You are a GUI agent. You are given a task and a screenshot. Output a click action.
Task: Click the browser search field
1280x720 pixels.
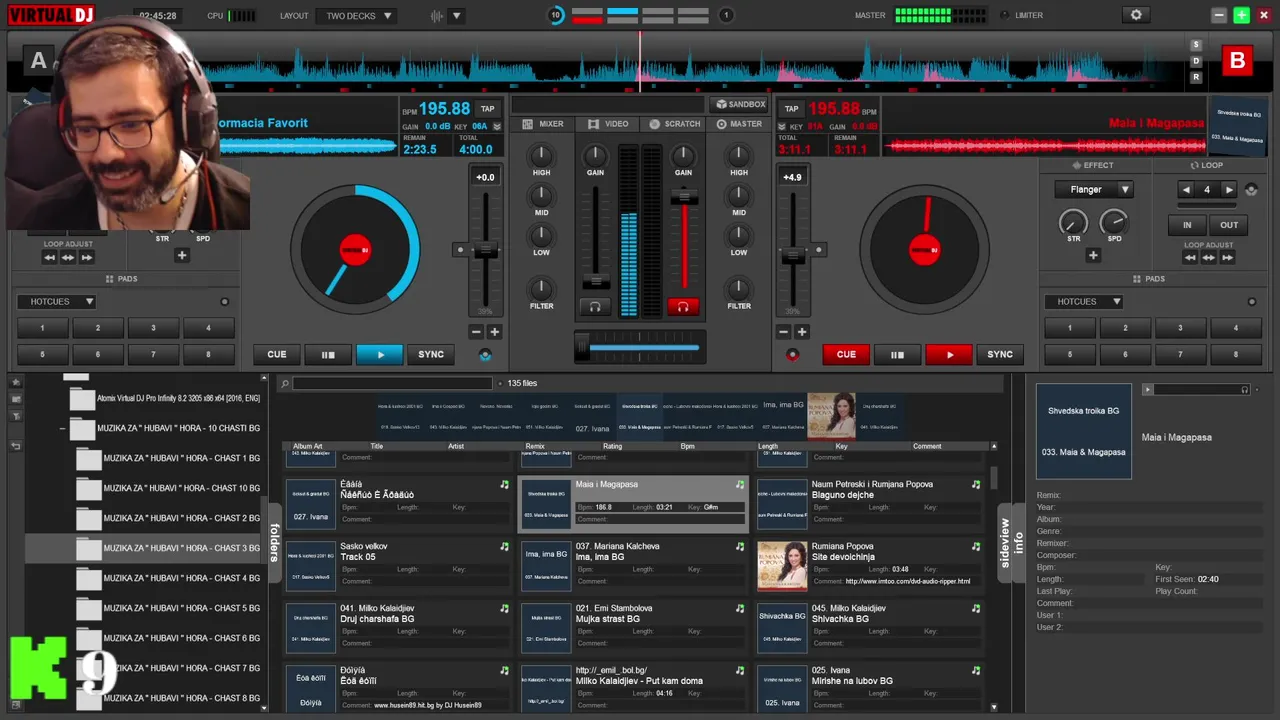point(393,383)
